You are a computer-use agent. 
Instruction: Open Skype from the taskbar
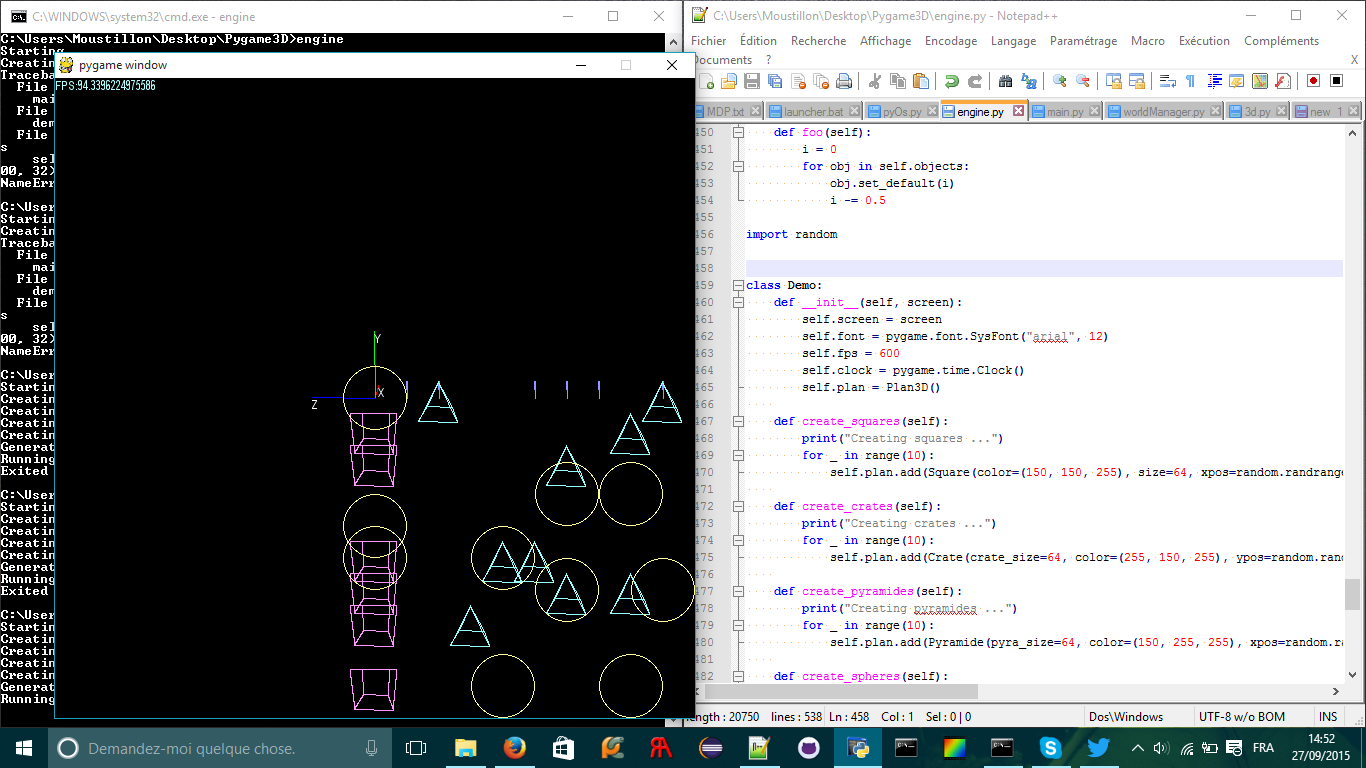(1050, 748)
